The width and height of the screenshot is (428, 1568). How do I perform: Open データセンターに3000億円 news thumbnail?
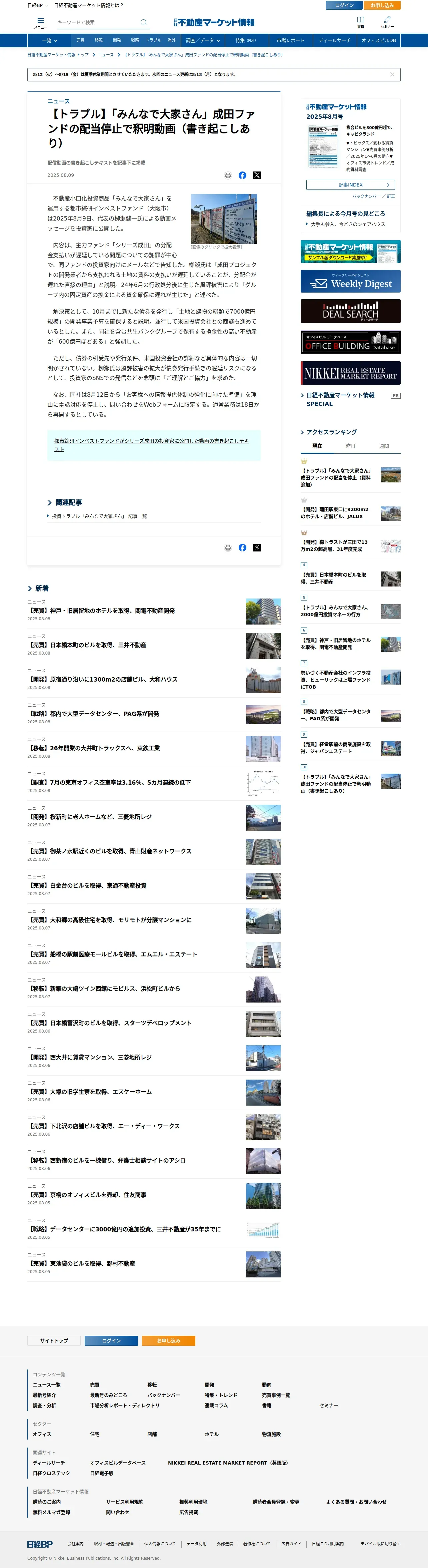point(263,1230)
